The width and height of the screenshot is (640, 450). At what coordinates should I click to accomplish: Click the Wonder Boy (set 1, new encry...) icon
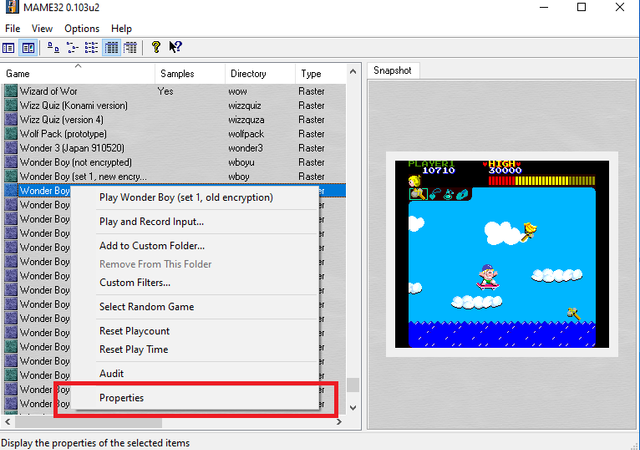[x=11, y=176]
